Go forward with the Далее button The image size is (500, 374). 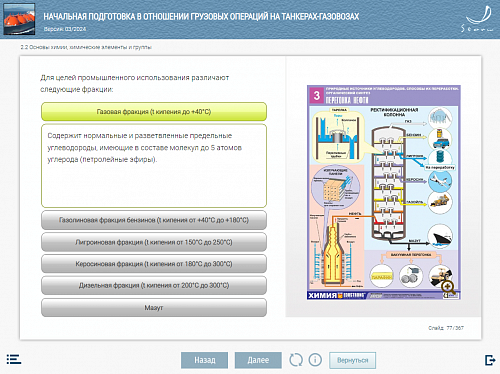(258, 360)
